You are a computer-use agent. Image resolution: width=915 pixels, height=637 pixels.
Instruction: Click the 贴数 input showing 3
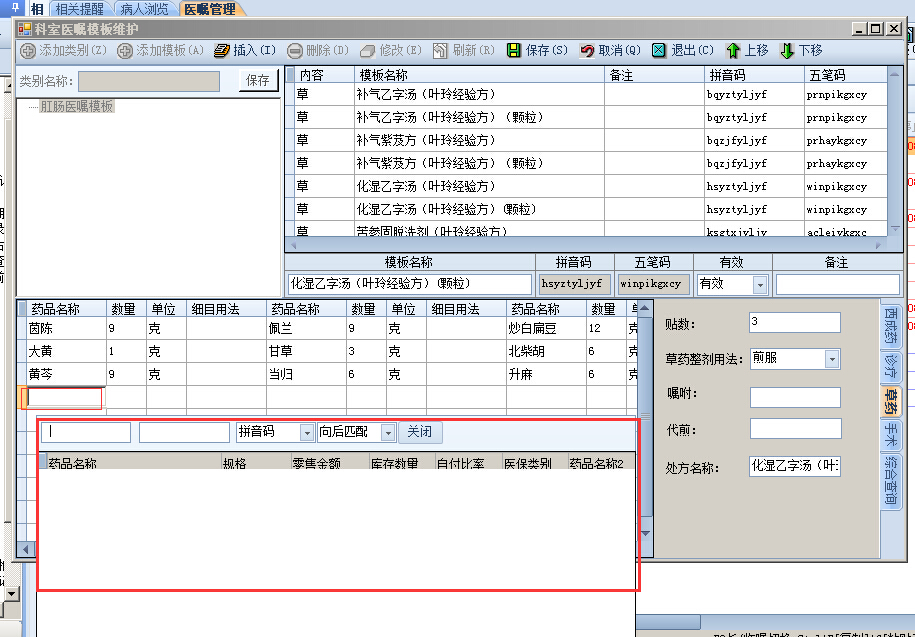point(795,322)
